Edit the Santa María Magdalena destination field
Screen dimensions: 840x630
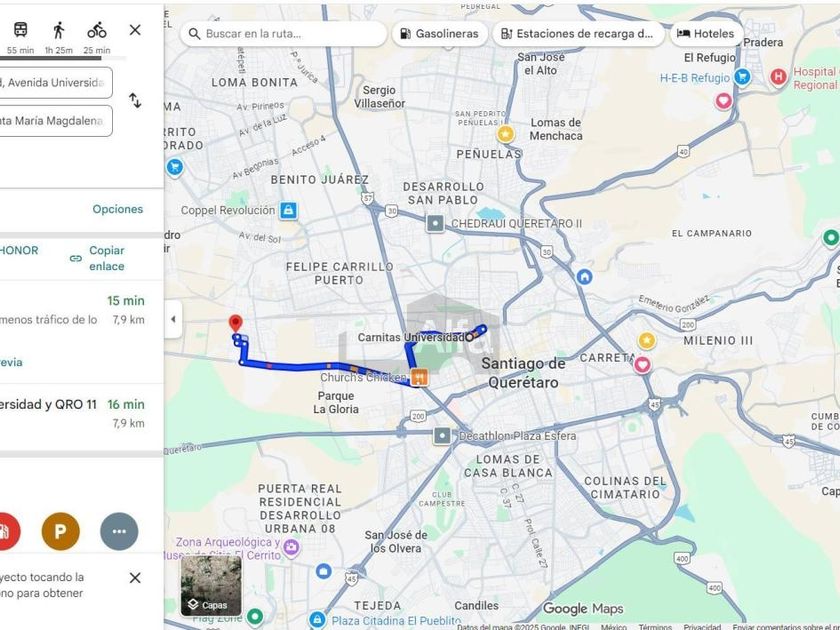(x=55, y=121)
